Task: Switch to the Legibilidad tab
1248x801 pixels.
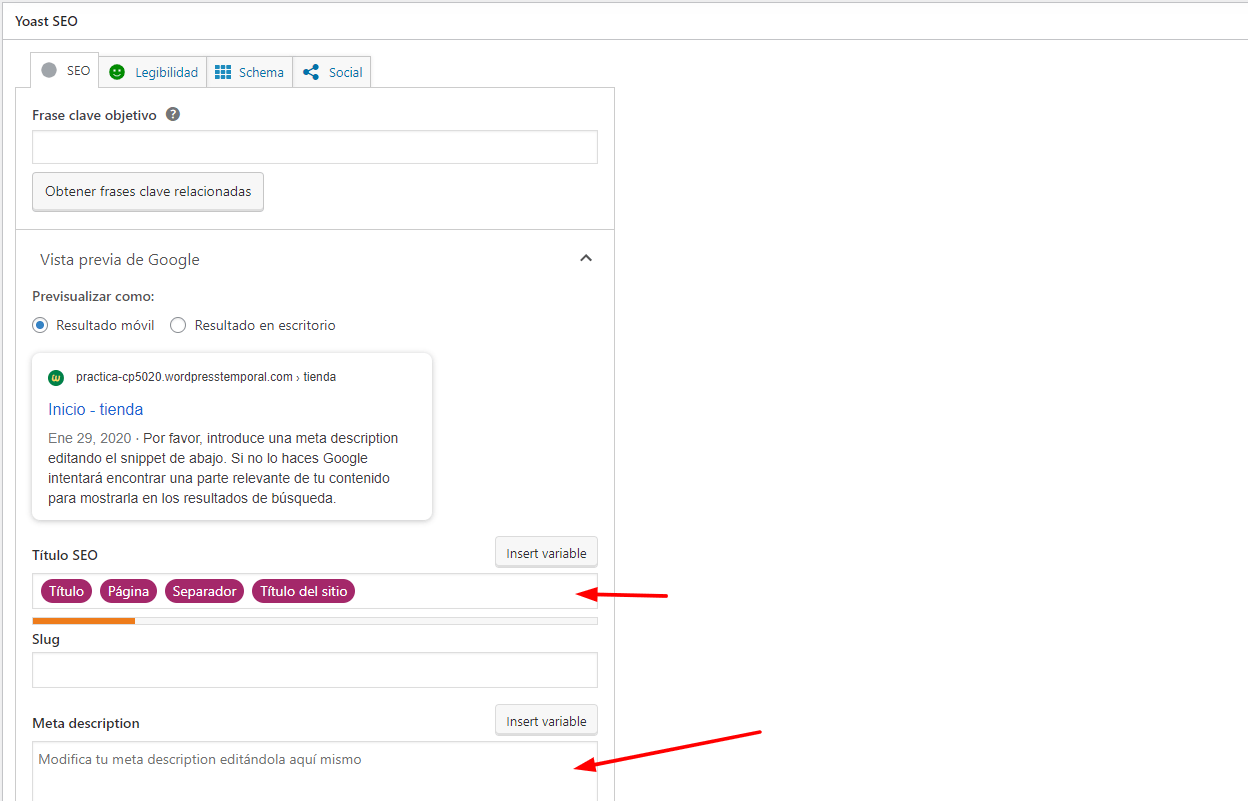Action: (x=153, y=72)
